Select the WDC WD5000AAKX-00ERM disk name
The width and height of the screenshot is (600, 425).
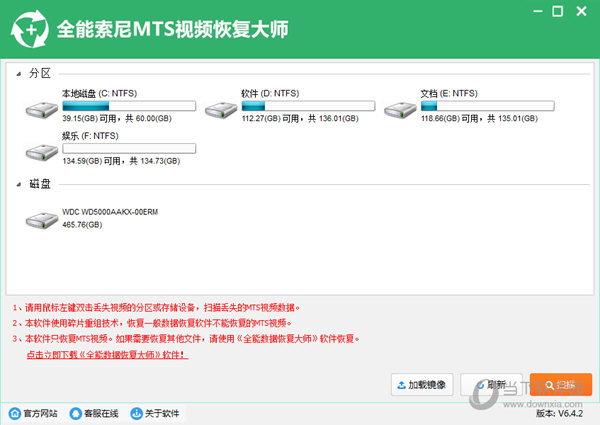click(x=110, y=212)
